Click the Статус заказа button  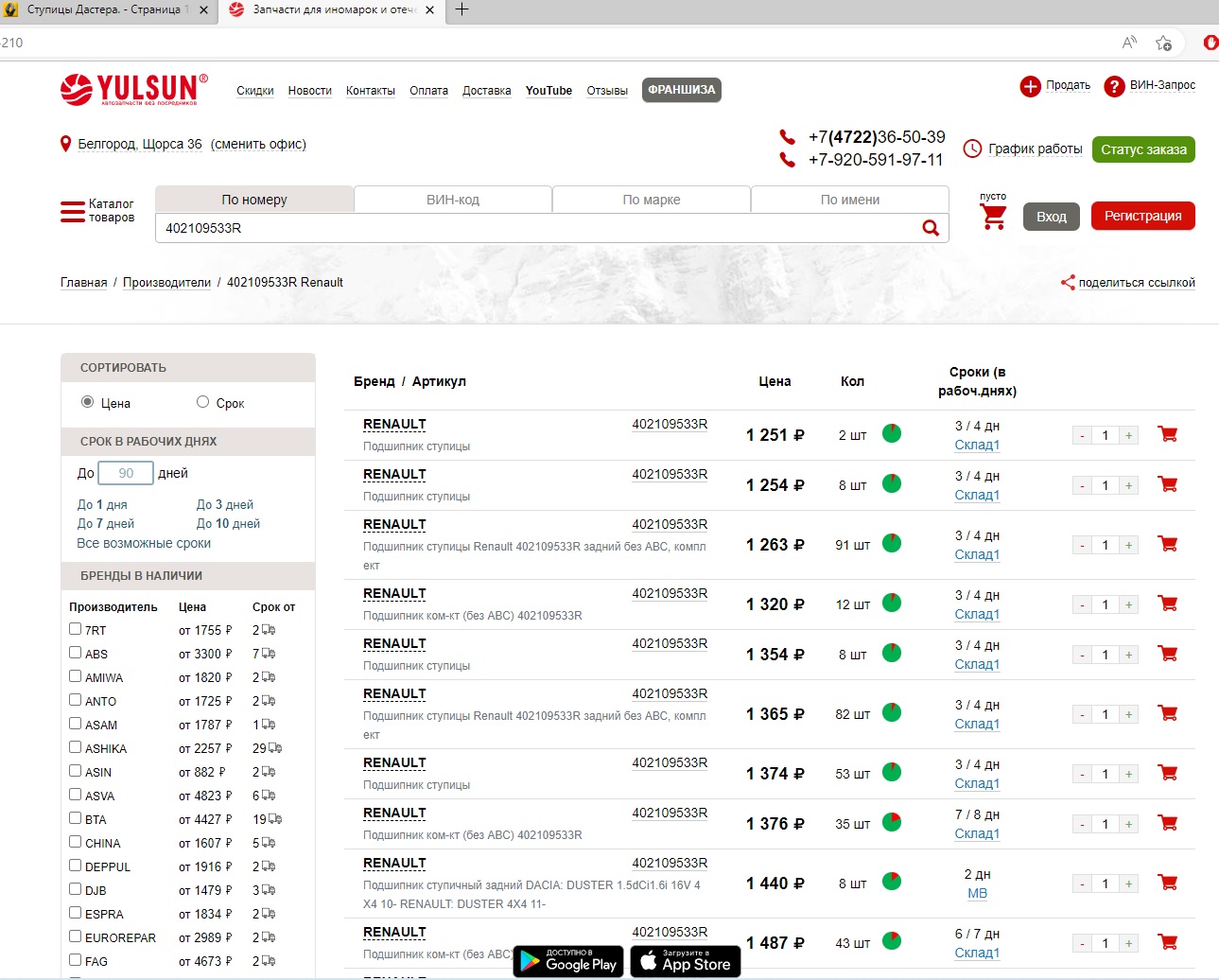(x=1143, y=149)
